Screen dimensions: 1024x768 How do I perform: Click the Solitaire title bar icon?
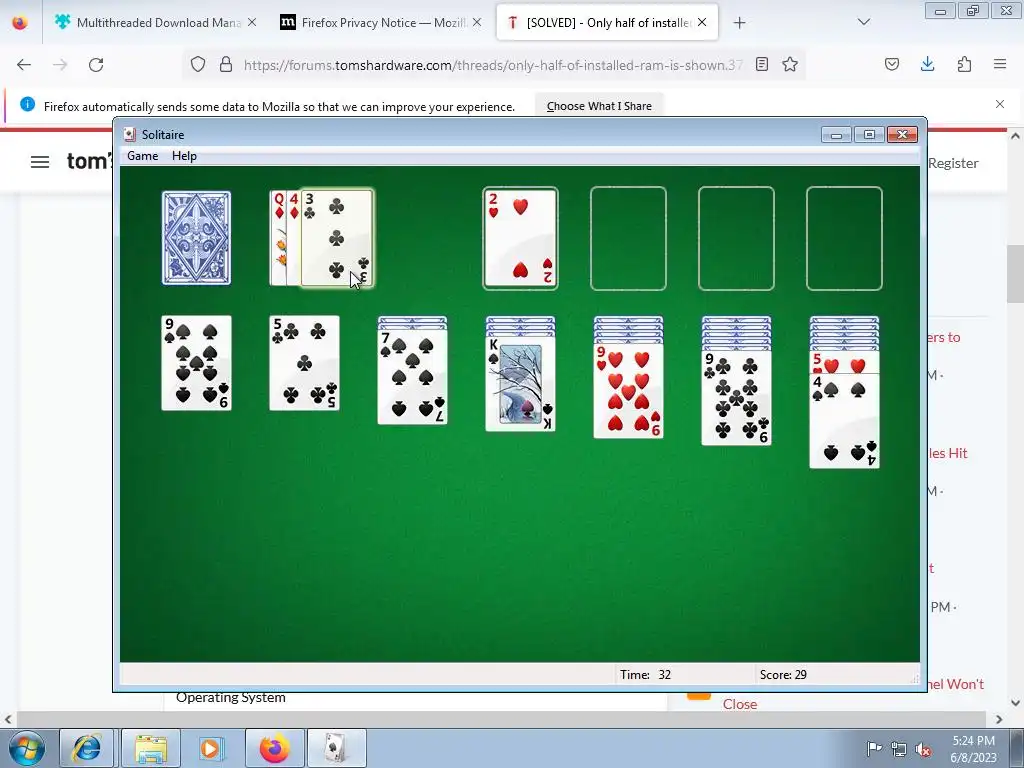130,135
